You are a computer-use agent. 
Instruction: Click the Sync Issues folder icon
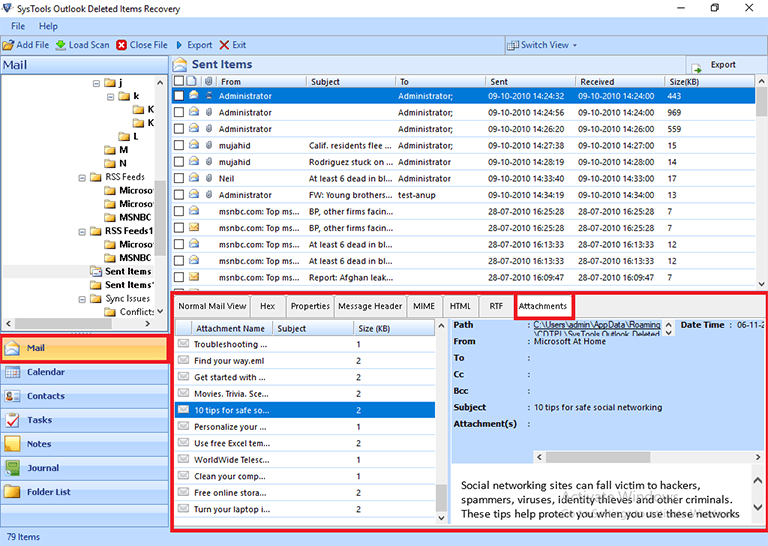(96, 298)
